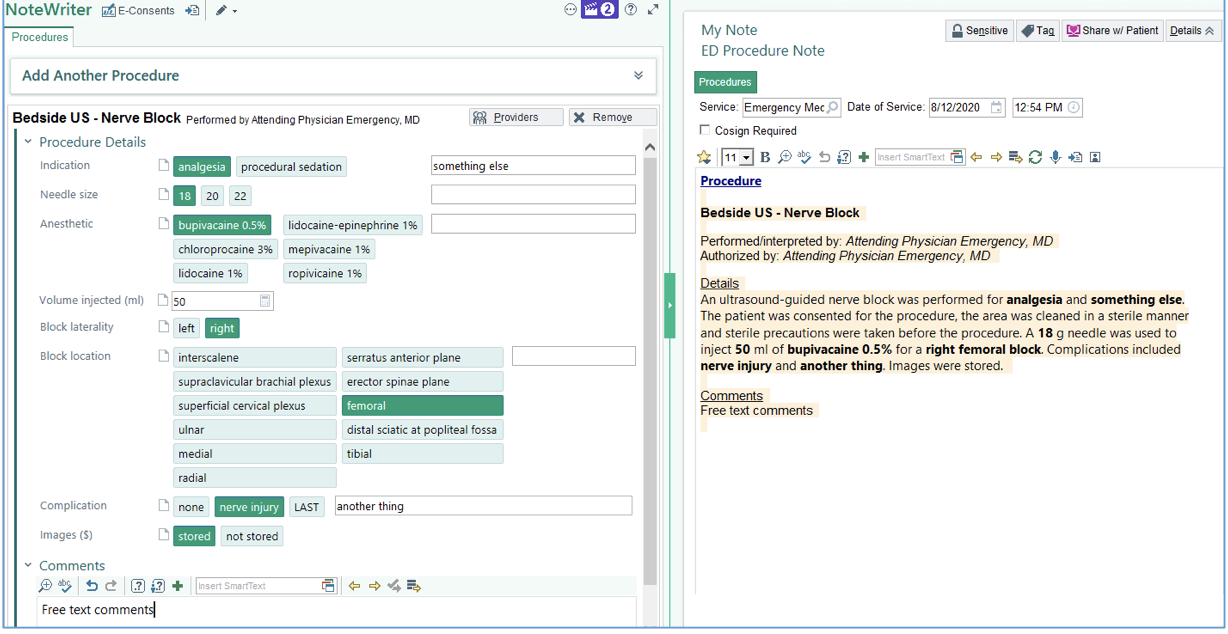This screenshot has height=634, width=1228.
Task: Click the note icon beside Anesthetic row
Action: tap(163, 223)
